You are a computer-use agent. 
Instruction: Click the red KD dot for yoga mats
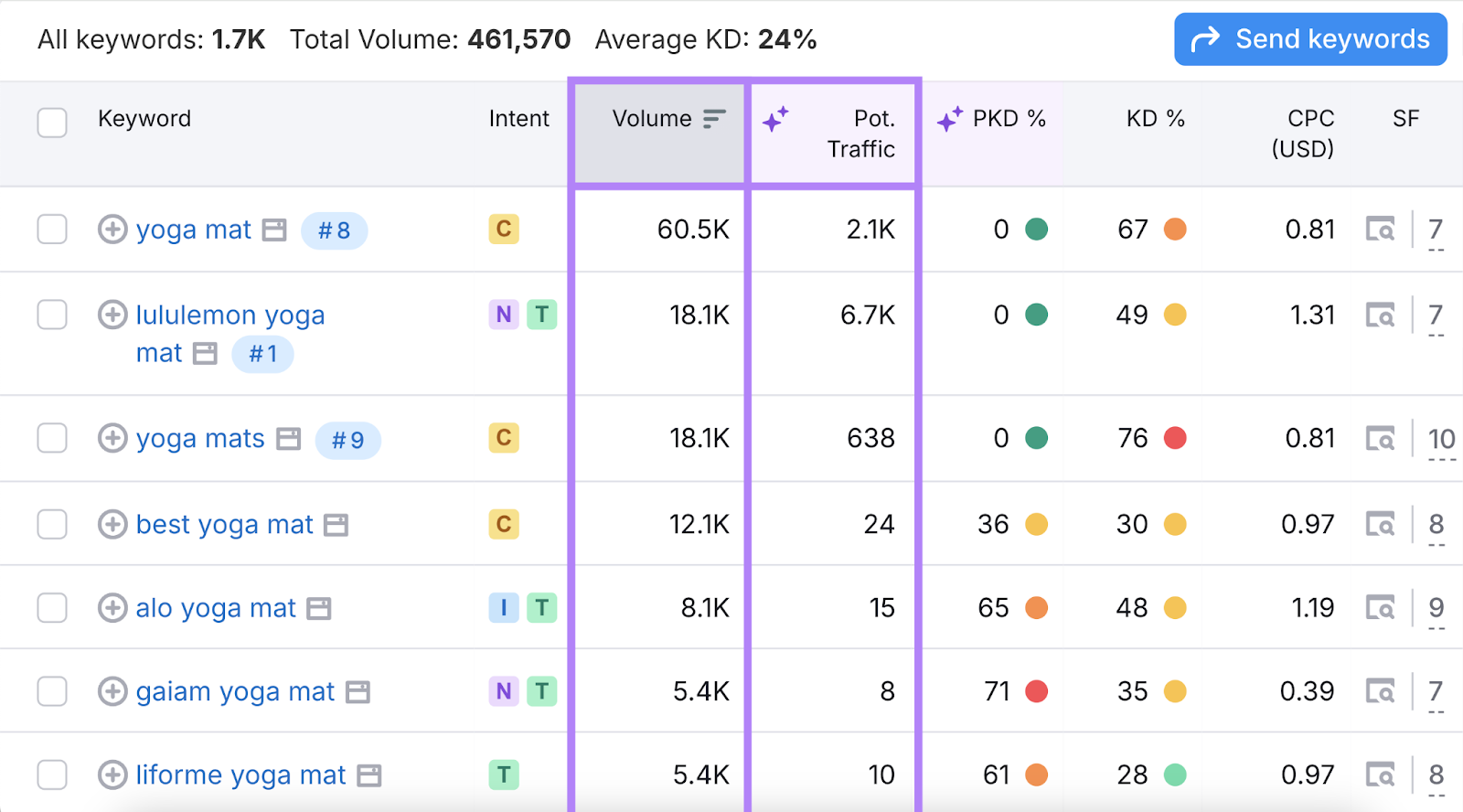tap(1175, 438)
